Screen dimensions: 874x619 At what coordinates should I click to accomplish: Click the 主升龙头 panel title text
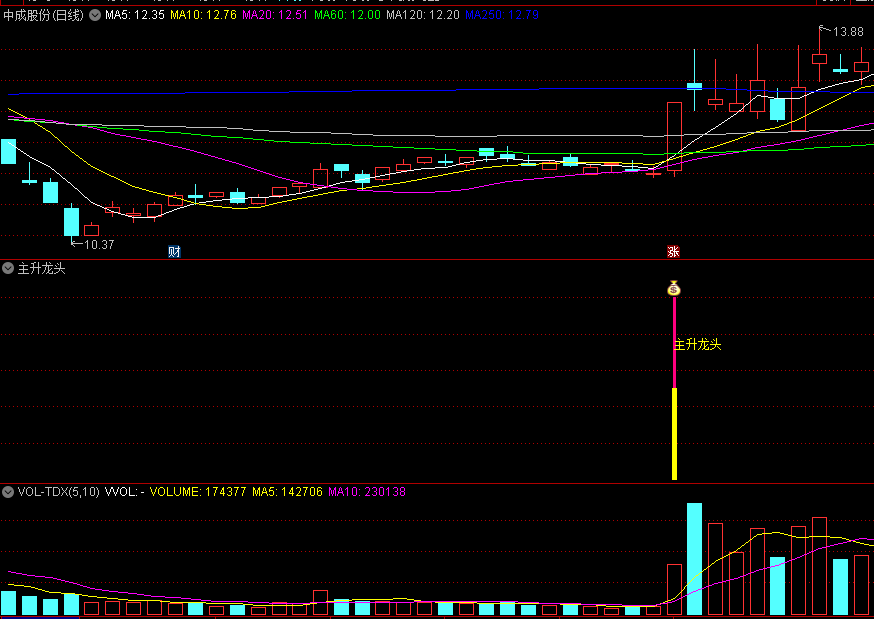(x=42, y=269)
